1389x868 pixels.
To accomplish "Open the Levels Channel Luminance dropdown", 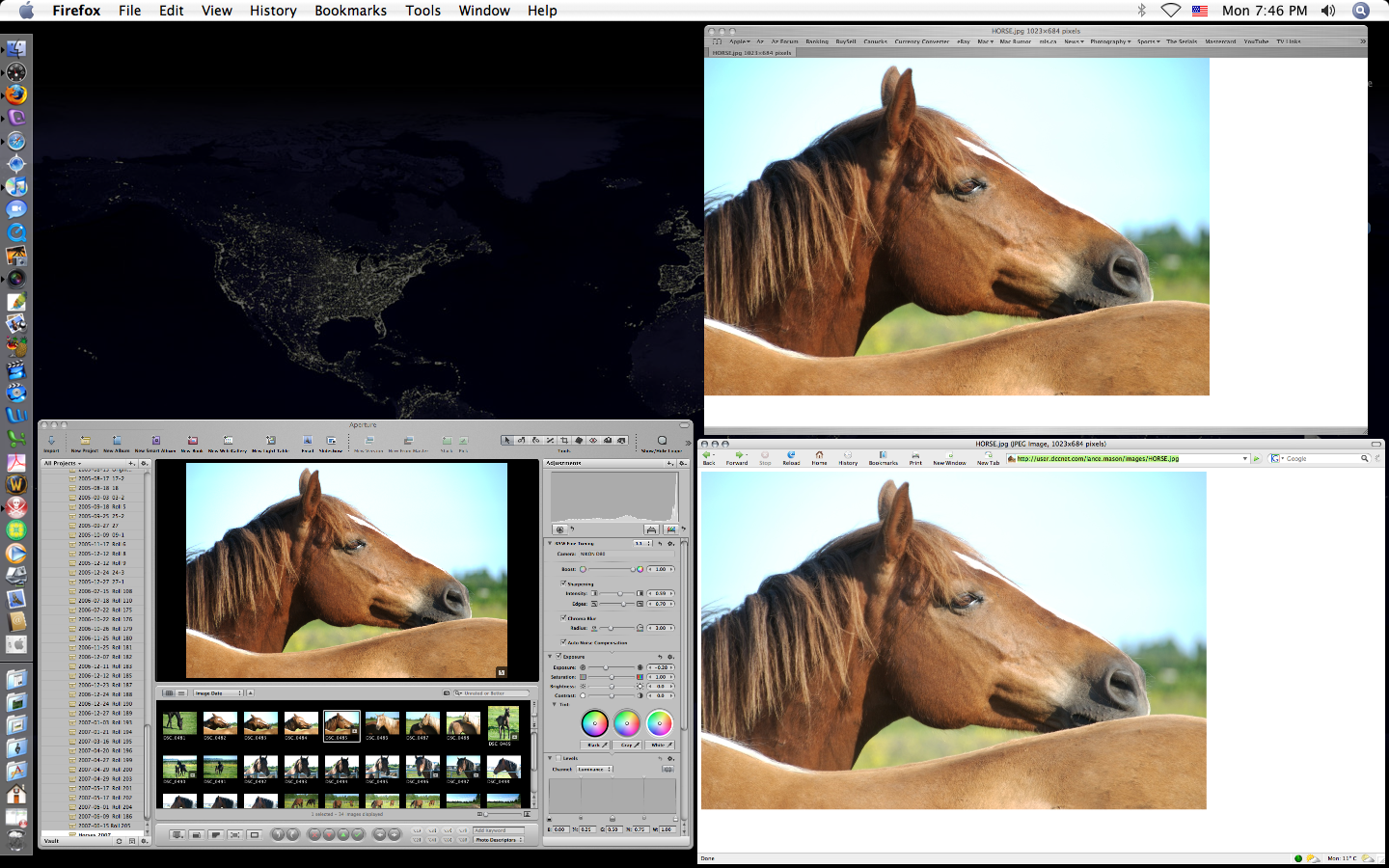I will tap(594, 769).
